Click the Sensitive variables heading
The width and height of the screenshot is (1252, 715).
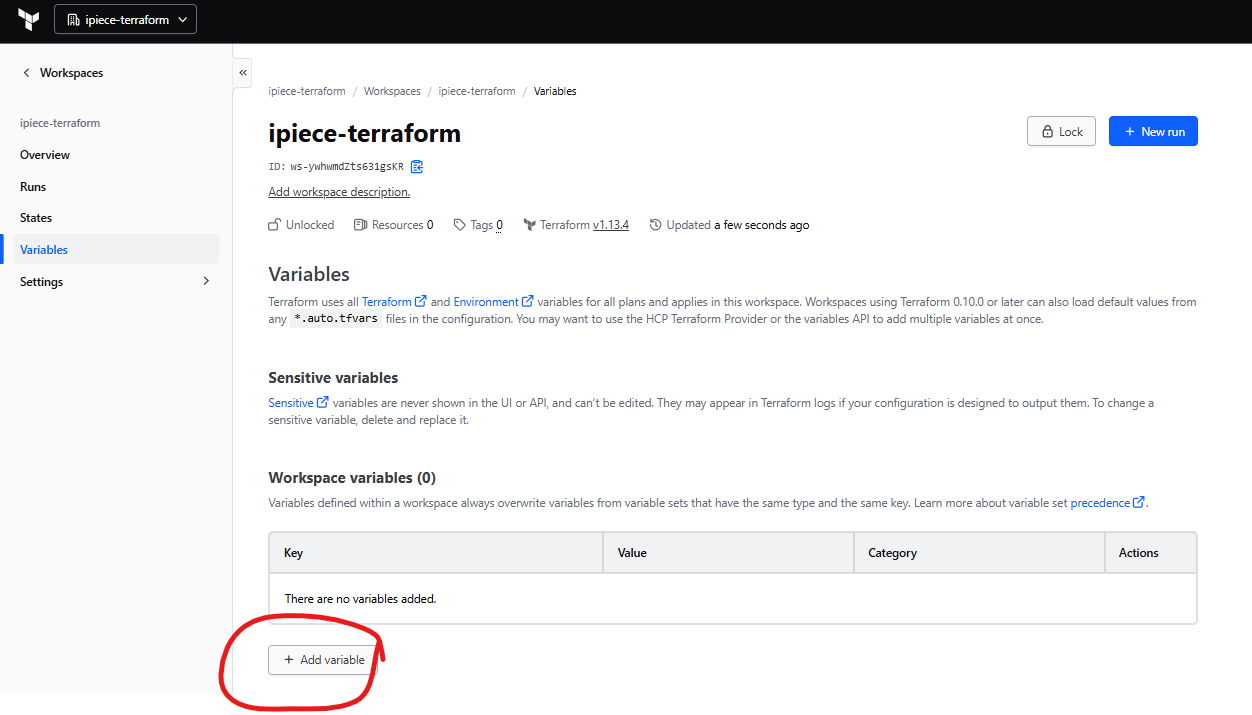[x=333, y=378]
